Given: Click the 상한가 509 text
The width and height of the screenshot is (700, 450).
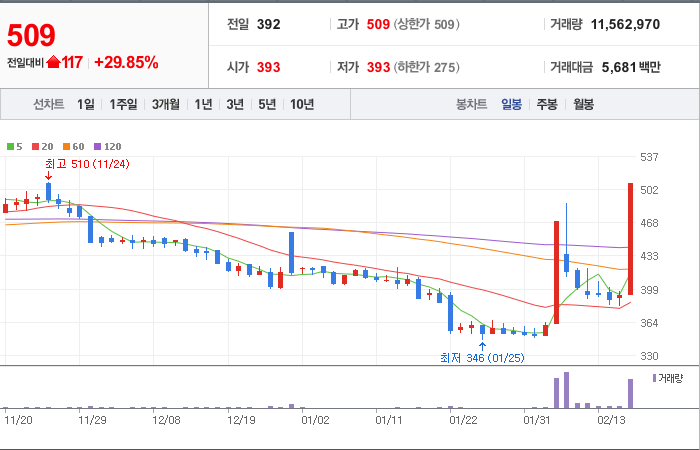Looking at the screenshot, I should [426, 24].
